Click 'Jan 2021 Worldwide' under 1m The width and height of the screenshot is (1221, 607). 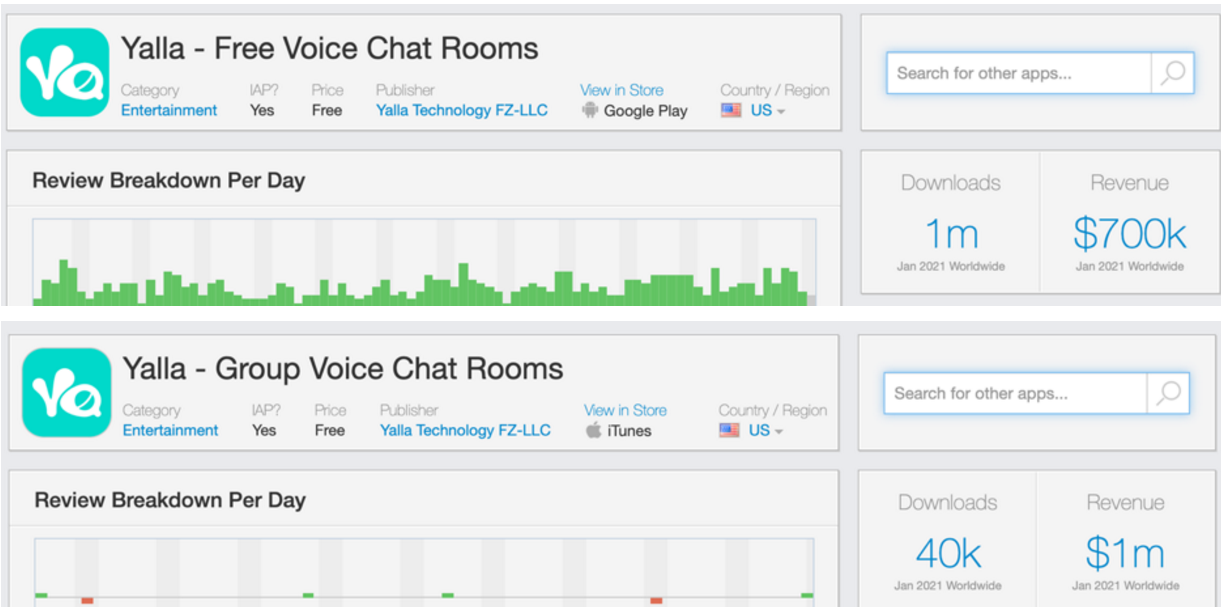[x=950, y=266]
